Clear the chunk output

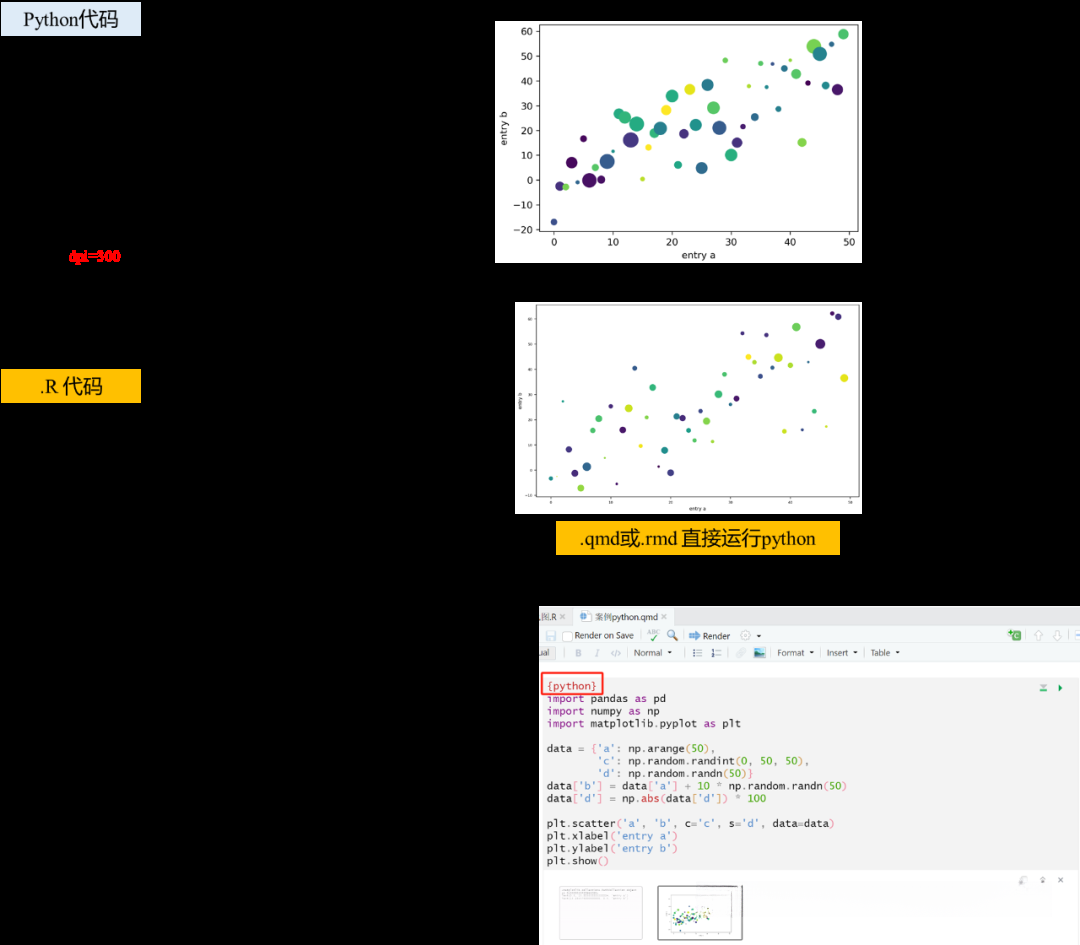(1061, 880)
